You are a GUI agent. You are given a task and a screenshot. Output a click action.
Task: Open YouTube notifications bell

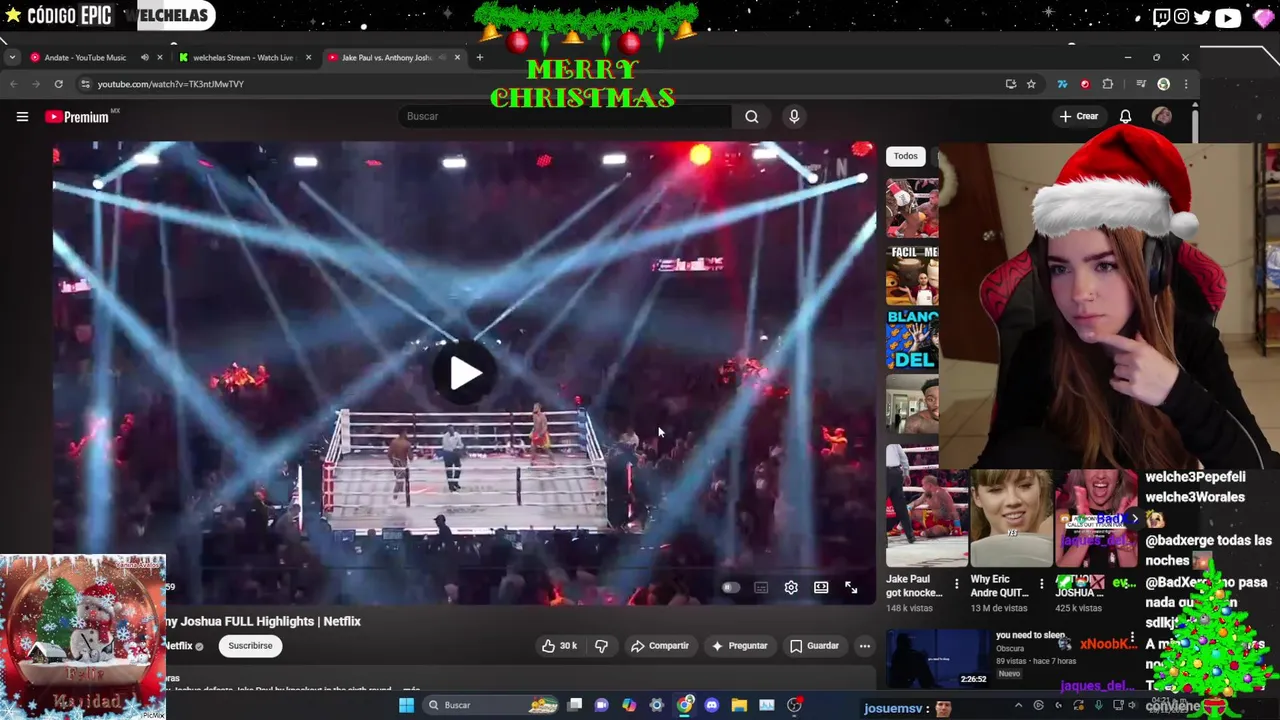pyautogui.click(x=1125, y=116)
